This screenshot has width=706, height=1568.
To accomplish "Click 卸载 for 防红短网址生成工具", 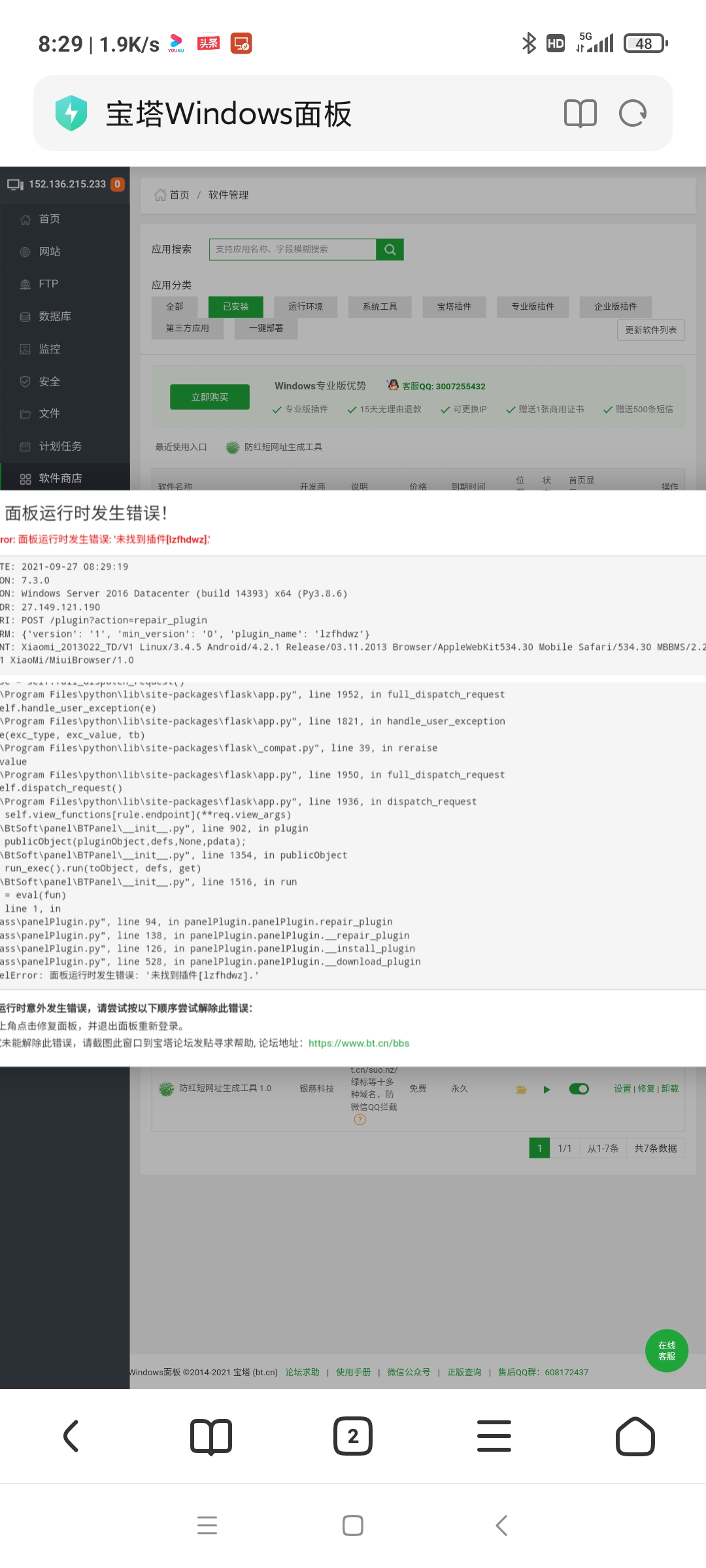I will pyautogui.click(x=670, y=1088).
